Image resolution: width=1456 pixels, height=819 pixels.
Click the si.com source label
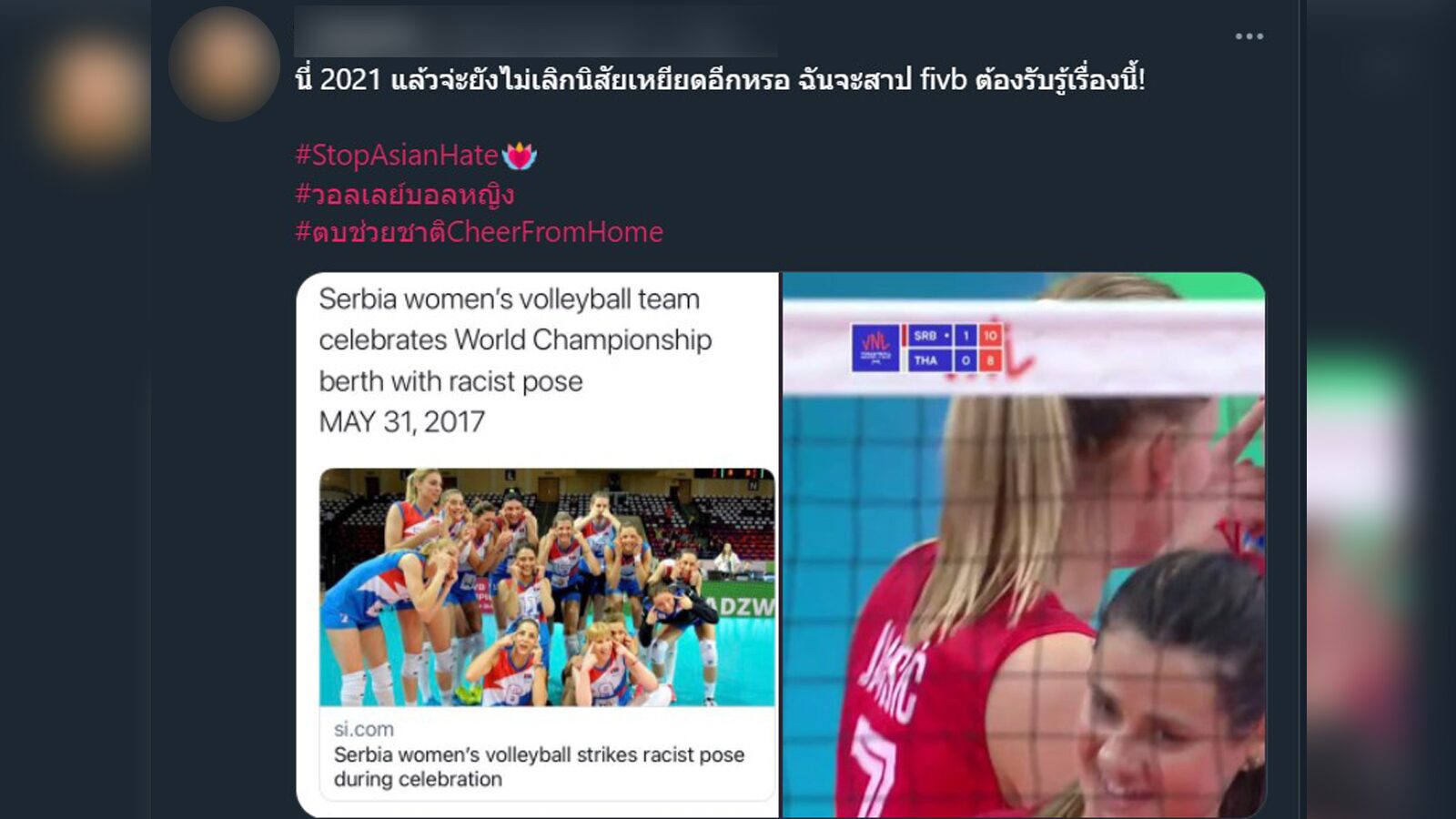pos(364,729)
